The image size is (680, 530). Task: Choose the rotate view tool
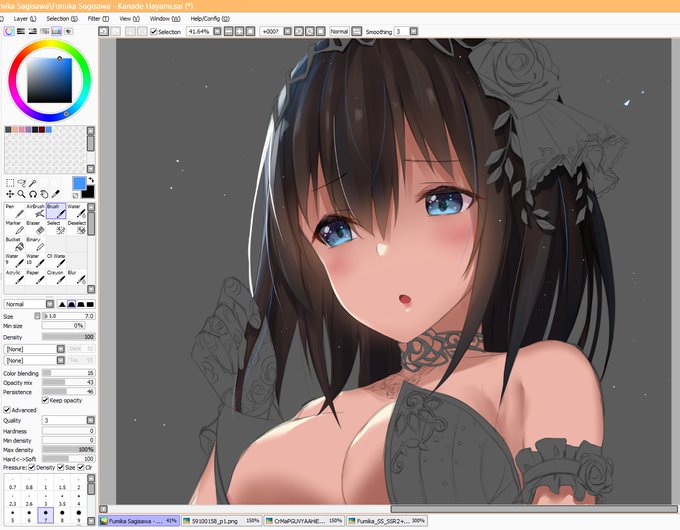click(x=33, y=194)
